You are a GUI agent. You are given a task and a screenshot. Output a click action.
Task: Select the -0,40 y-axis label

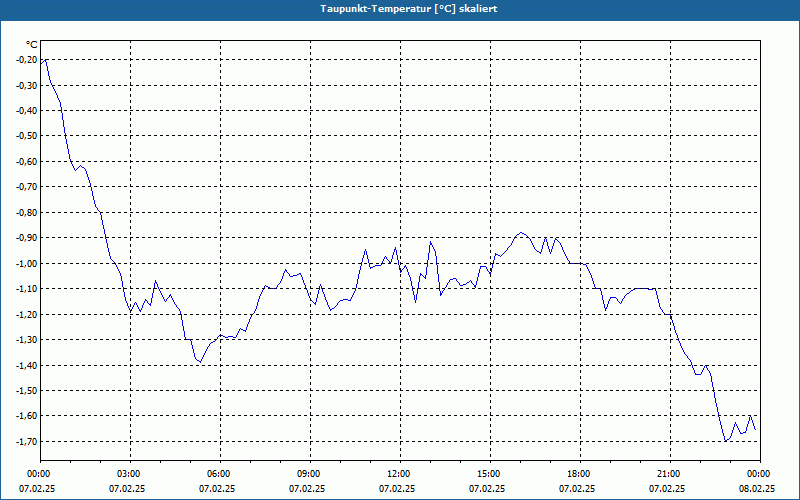tap(28, 111)
